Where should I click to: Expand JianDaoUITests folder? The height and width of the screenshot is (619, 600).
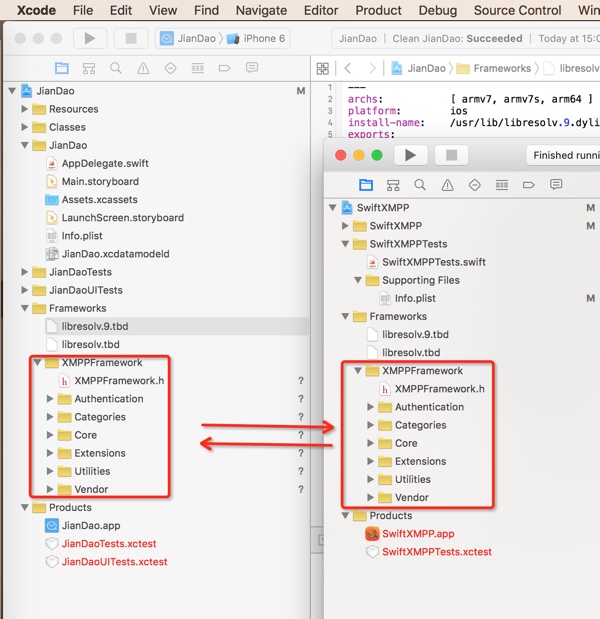click(24, 290)
